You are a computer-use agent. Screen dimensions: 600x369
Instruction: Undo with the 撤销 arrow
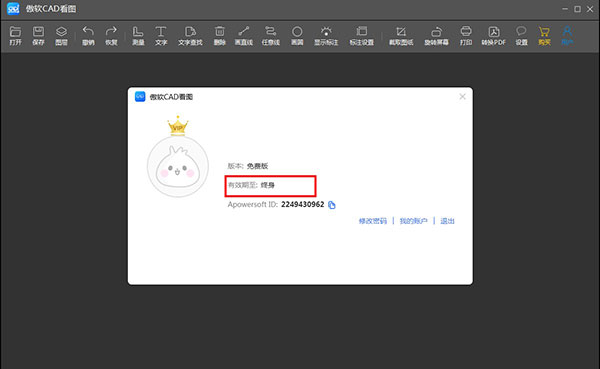(88, 36)
